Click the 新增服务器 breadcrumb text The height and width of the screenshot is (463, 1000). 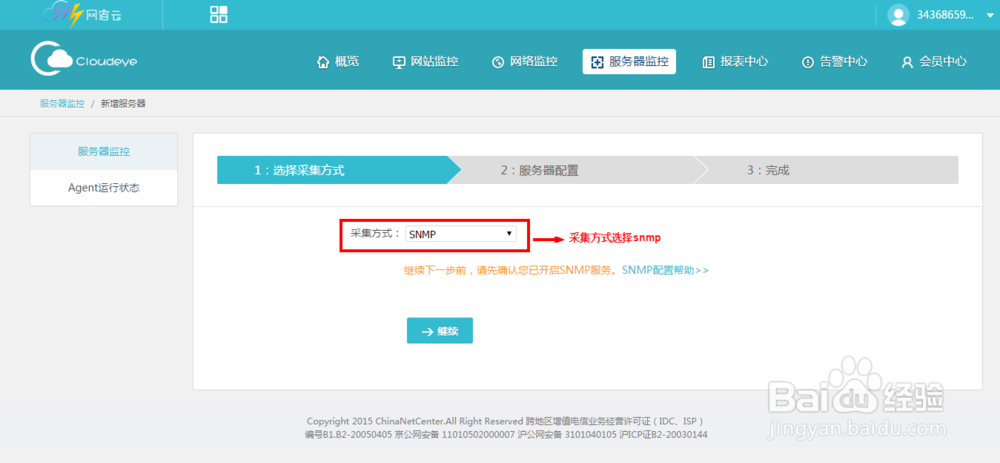123,103
